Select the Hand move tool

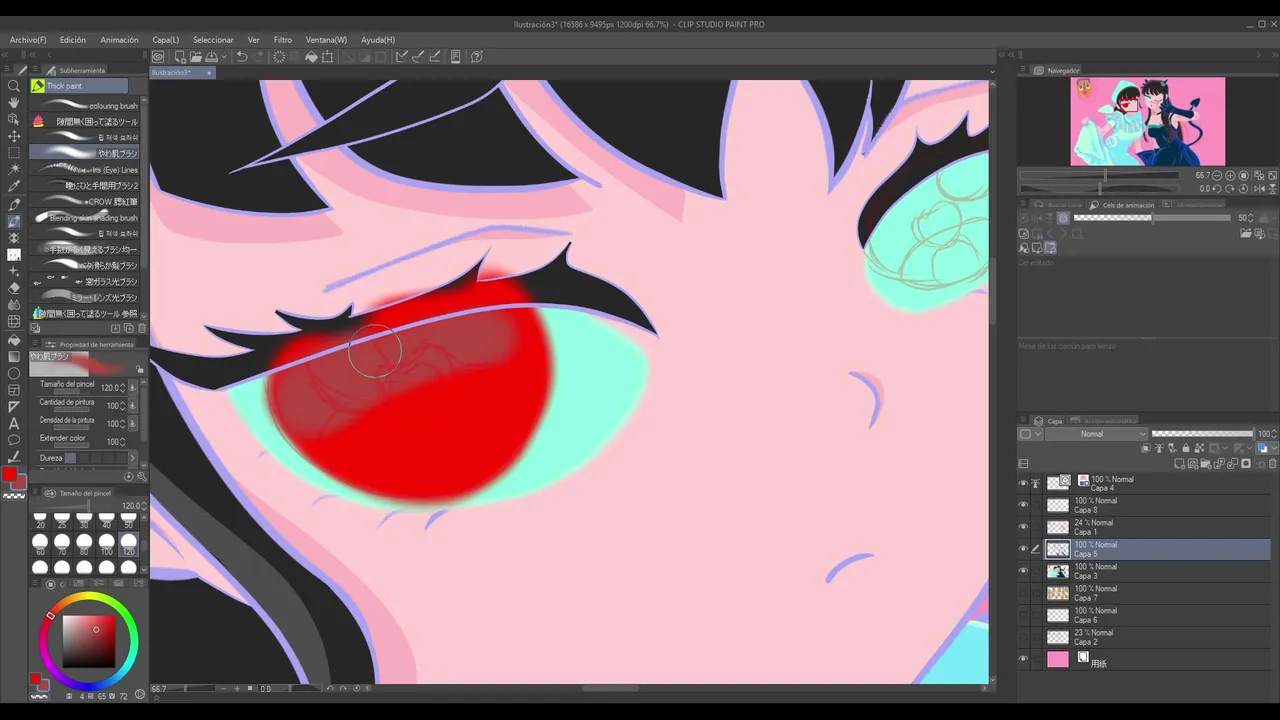14,102
